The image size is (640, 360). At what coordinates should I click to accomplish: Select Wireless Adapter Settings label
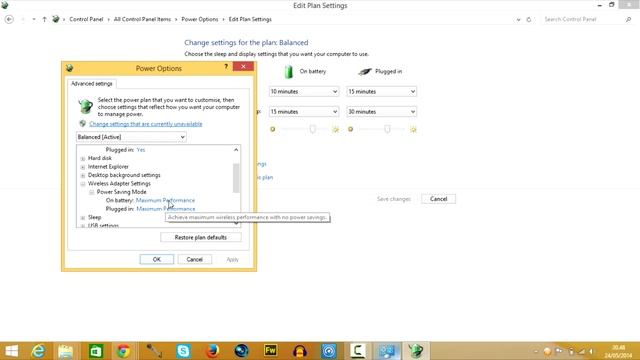point(119,184)
